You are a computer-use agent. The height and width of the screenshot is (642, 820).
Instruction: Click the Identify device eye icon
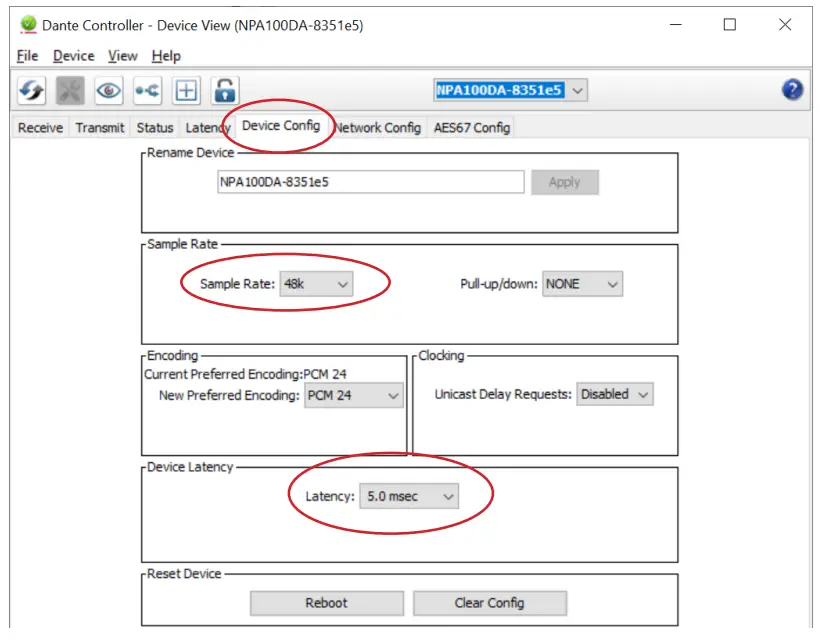point(109,90)
